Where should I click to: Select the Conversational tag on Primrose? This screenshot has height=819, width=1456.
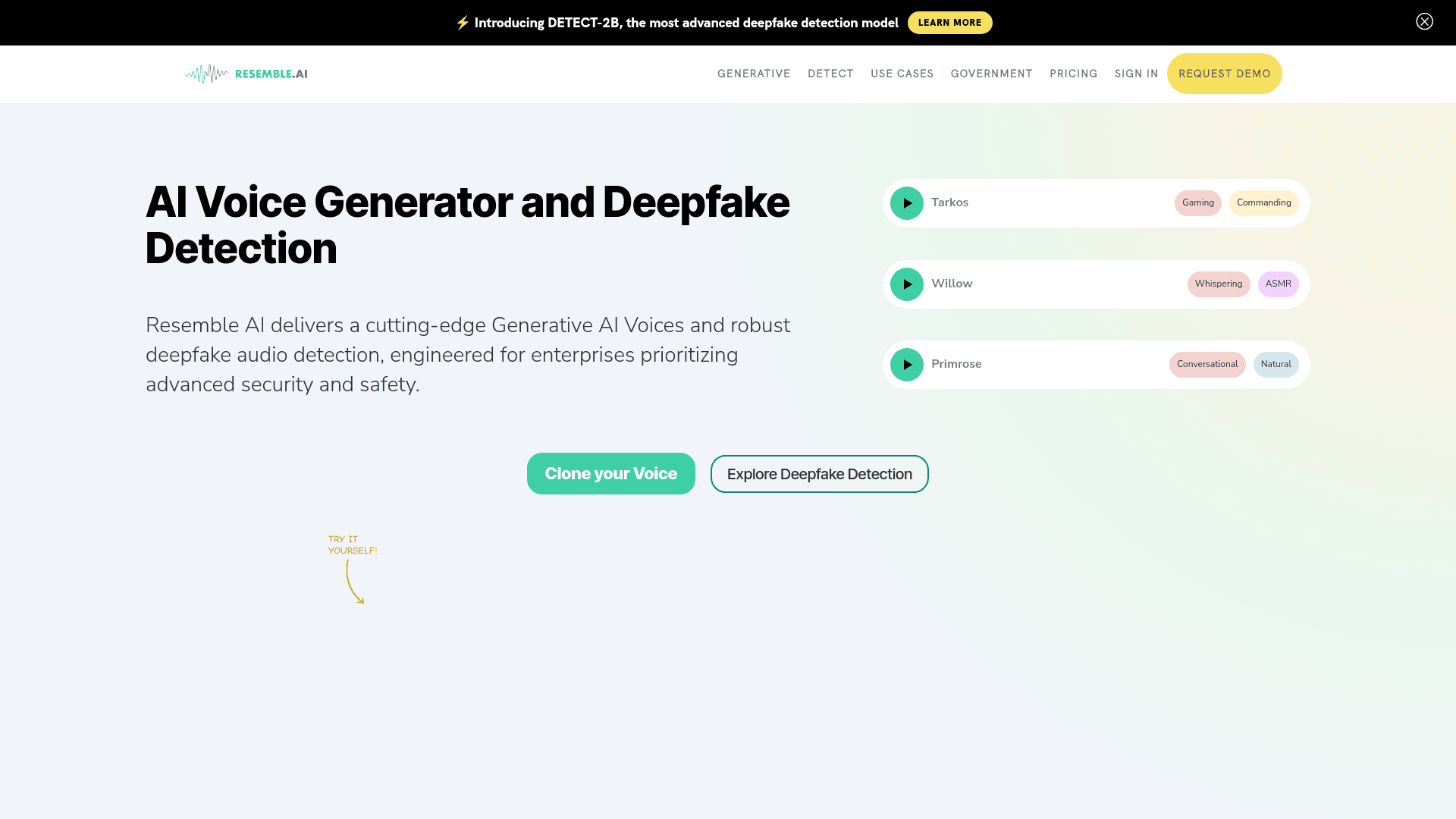1207,365
